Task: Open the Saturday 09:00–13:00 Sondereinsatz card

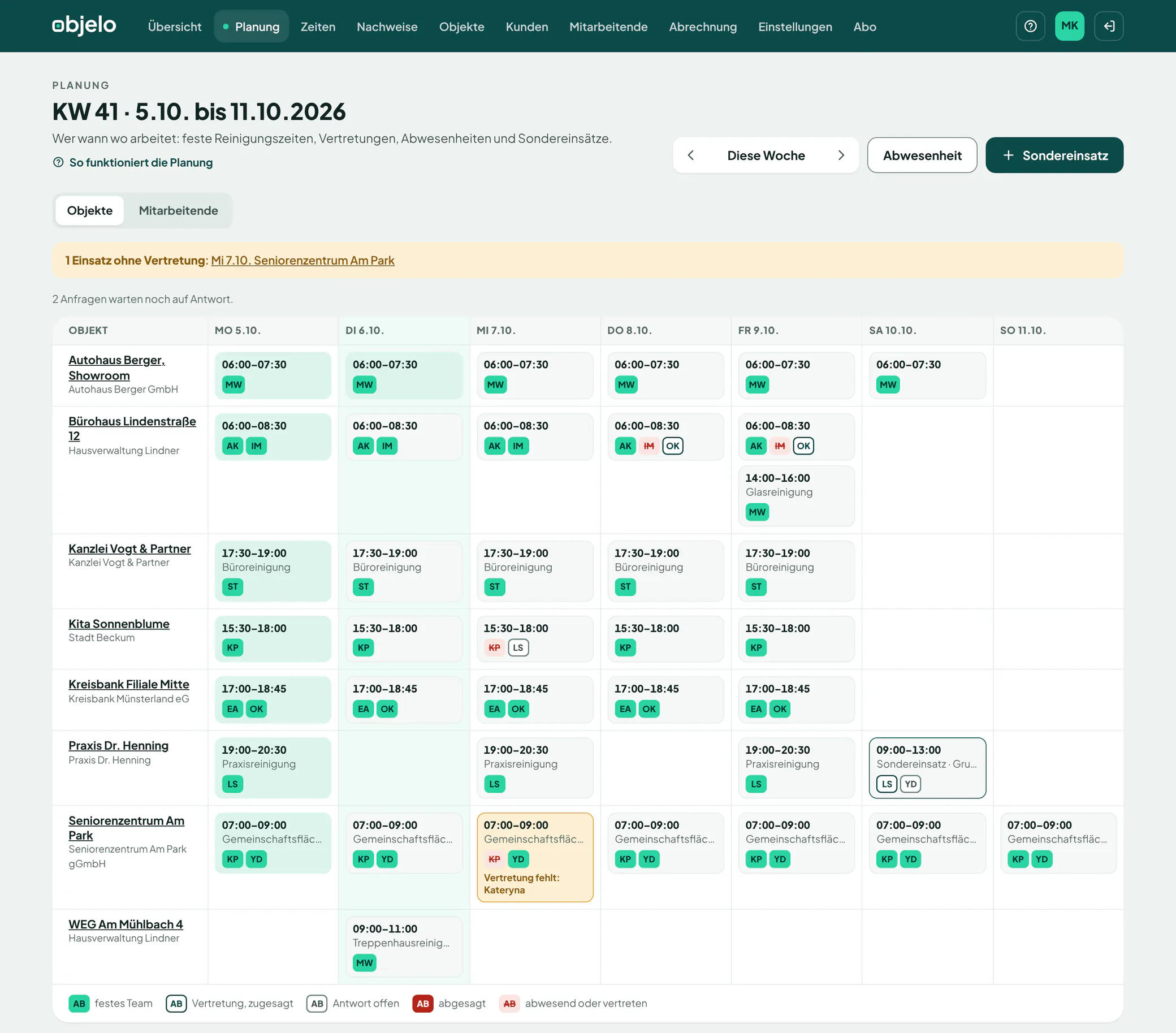Action: tap(927, 768)
